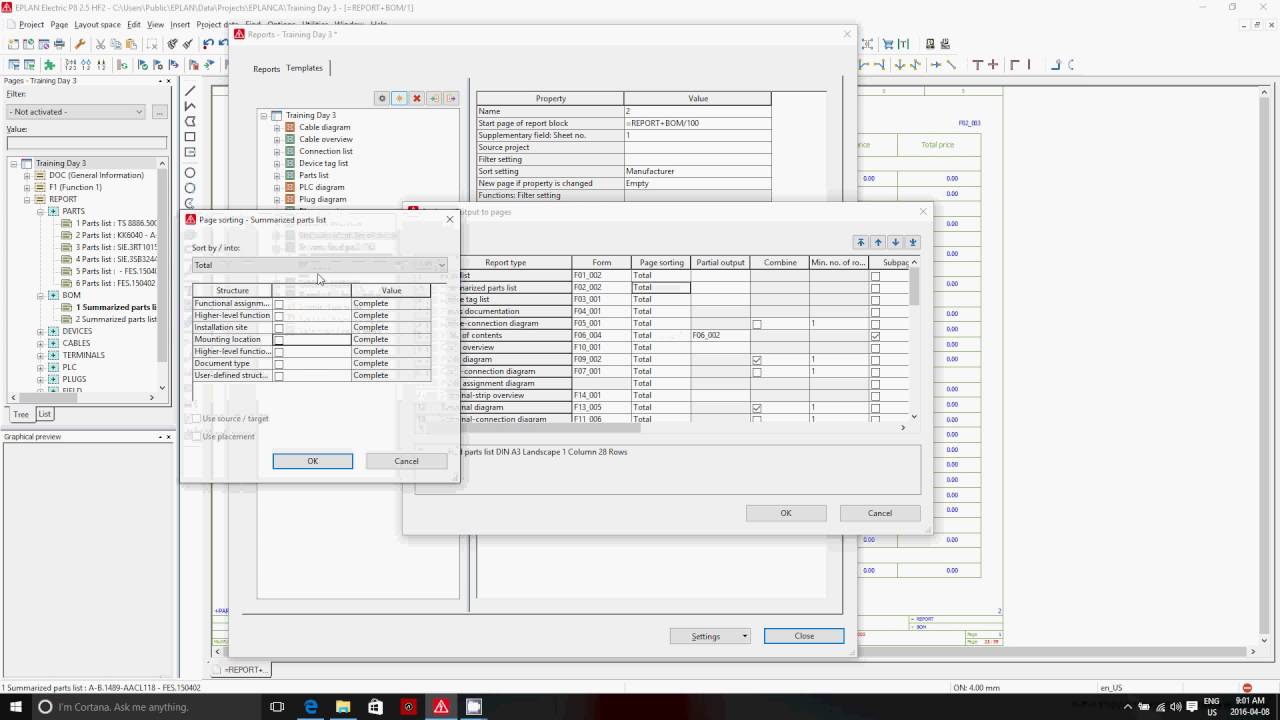Switch to List tab in Pages navigator
1280x720 pixels.
tap(44, 414)
